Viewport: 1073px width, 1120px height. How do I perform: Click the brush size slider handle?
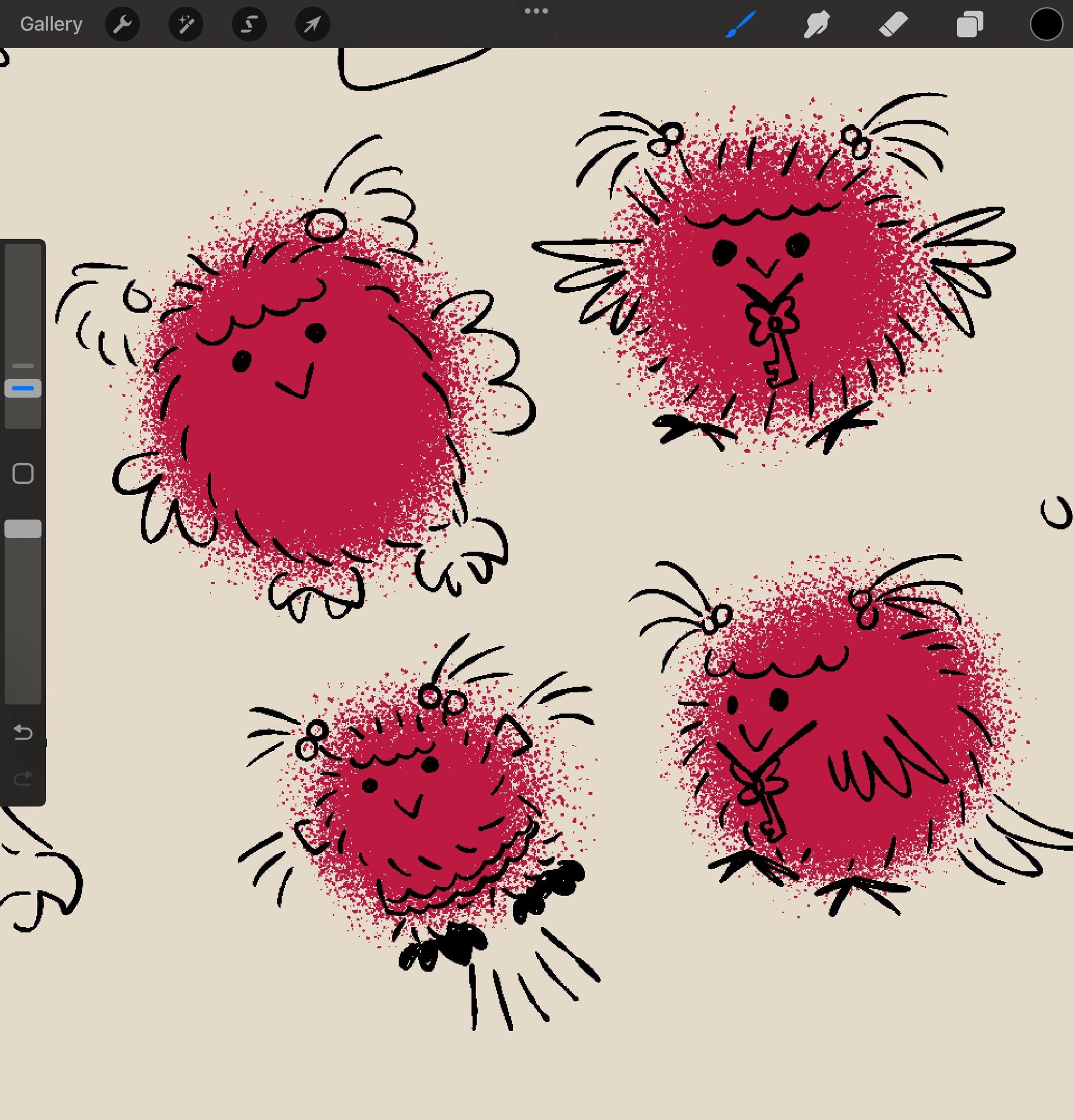click(23, 388)
